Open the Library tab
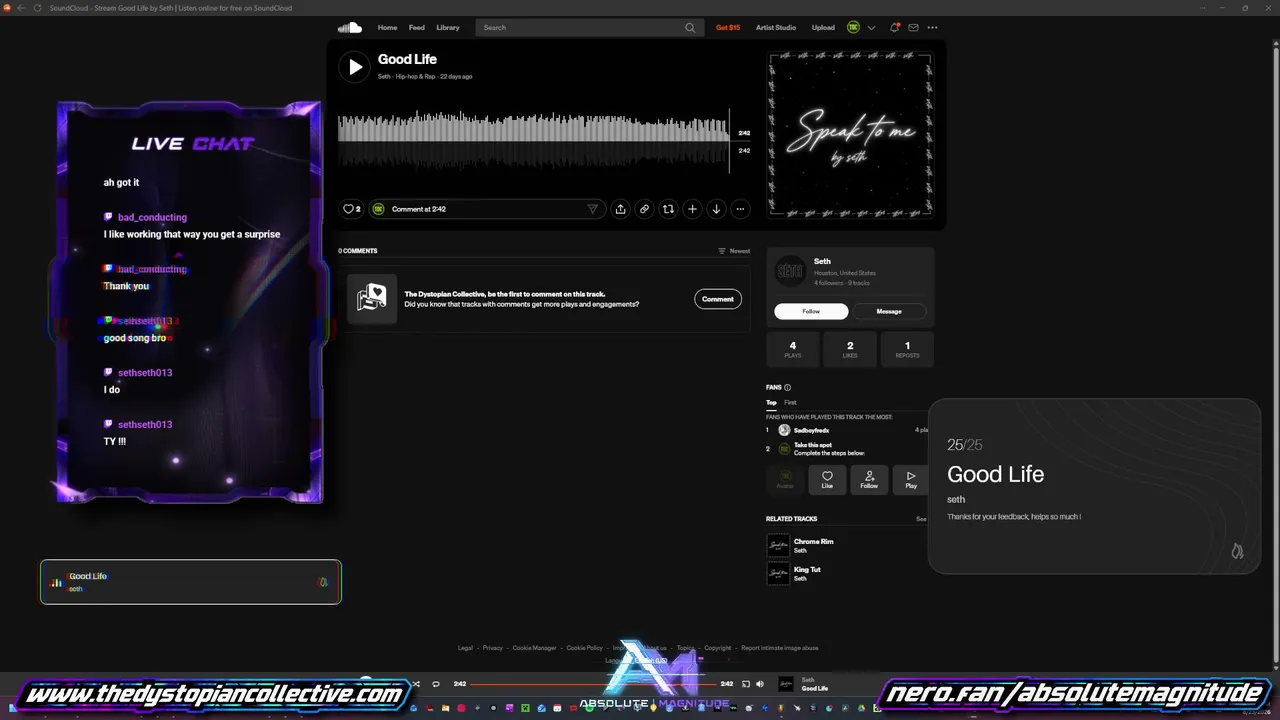The width and height of the screenshot is (1280, 720). pyautogui.click(x=448, y=28)
